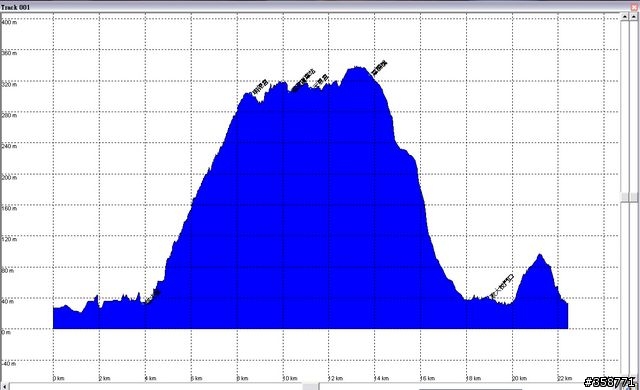
Task: Click the 320 m elevation axis label
Action: coord(9,84)
